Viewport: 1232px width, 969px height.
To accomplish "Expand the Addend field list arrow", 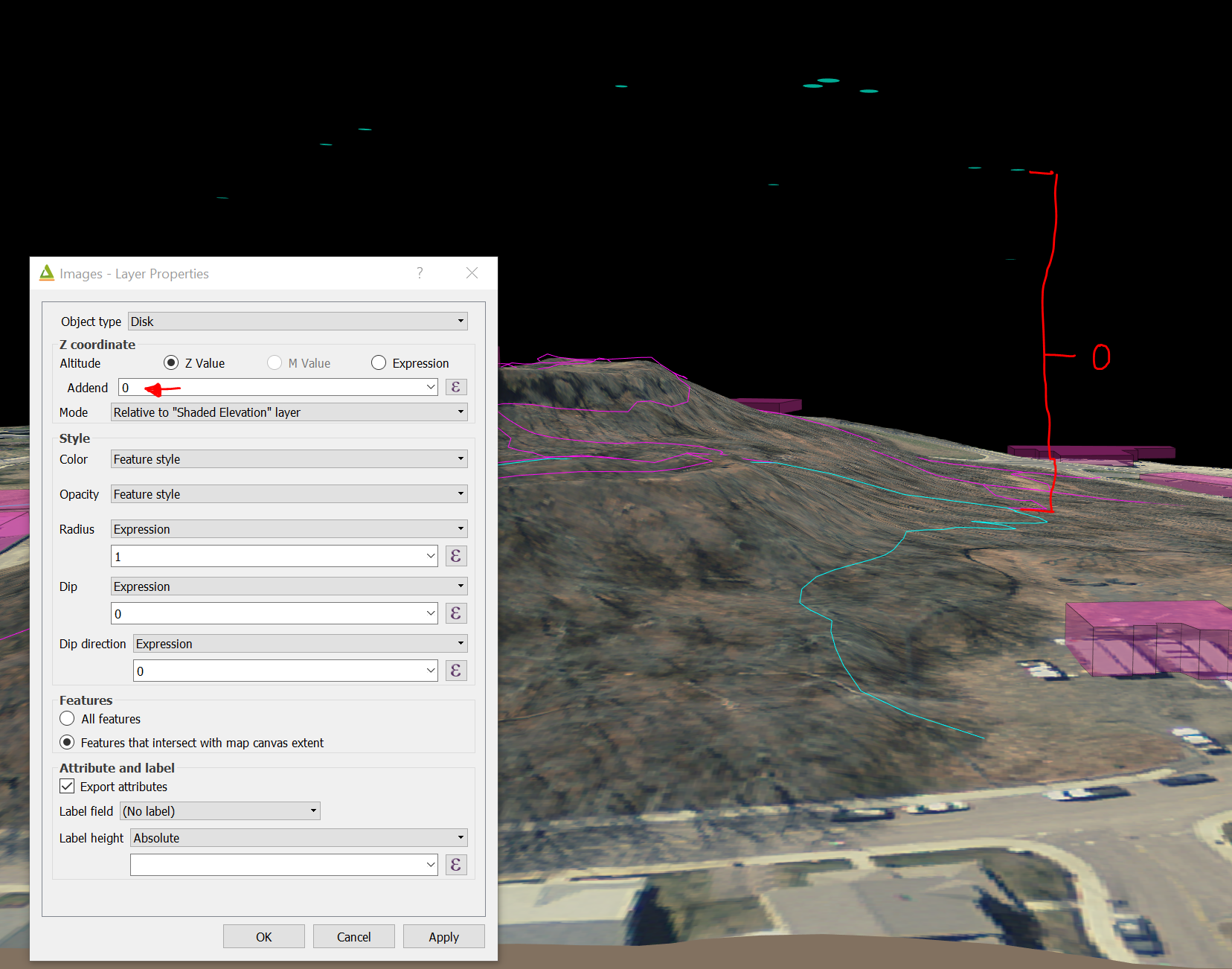I will (x=431, y=387).
